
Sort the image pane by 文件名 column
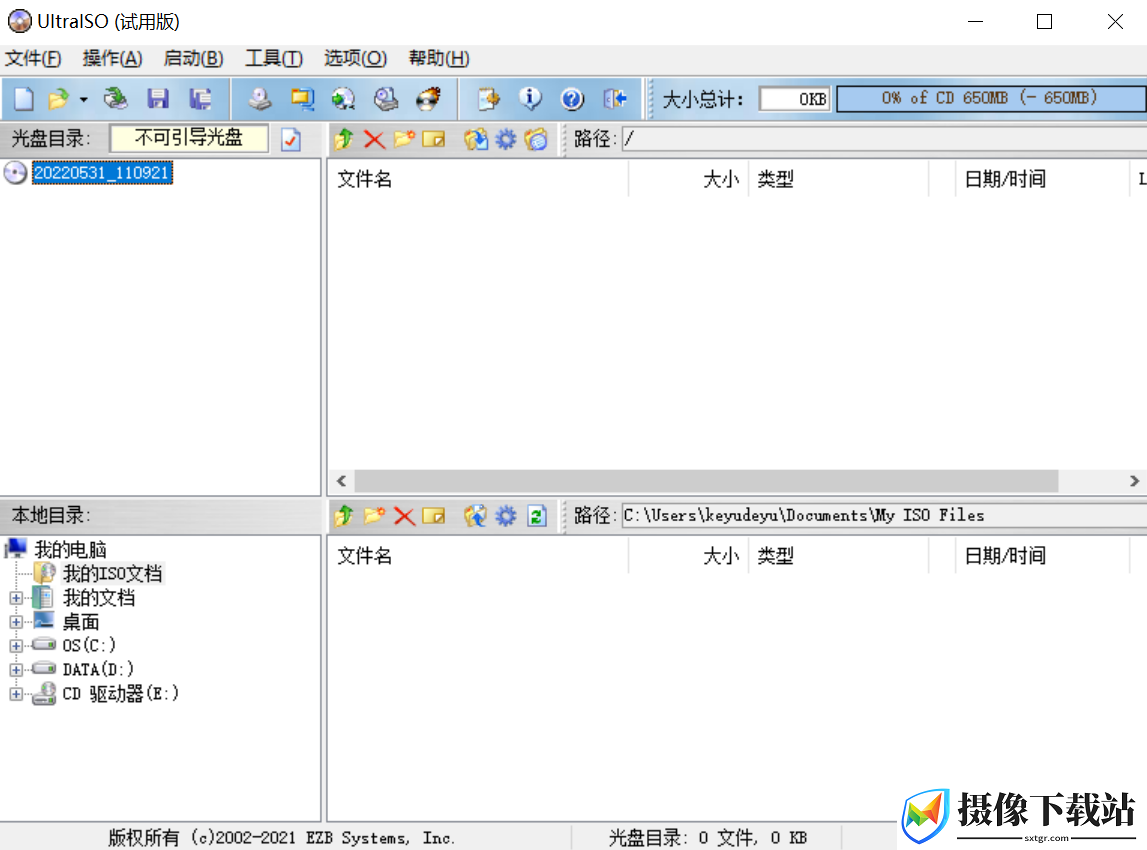(x=478, y=179)
